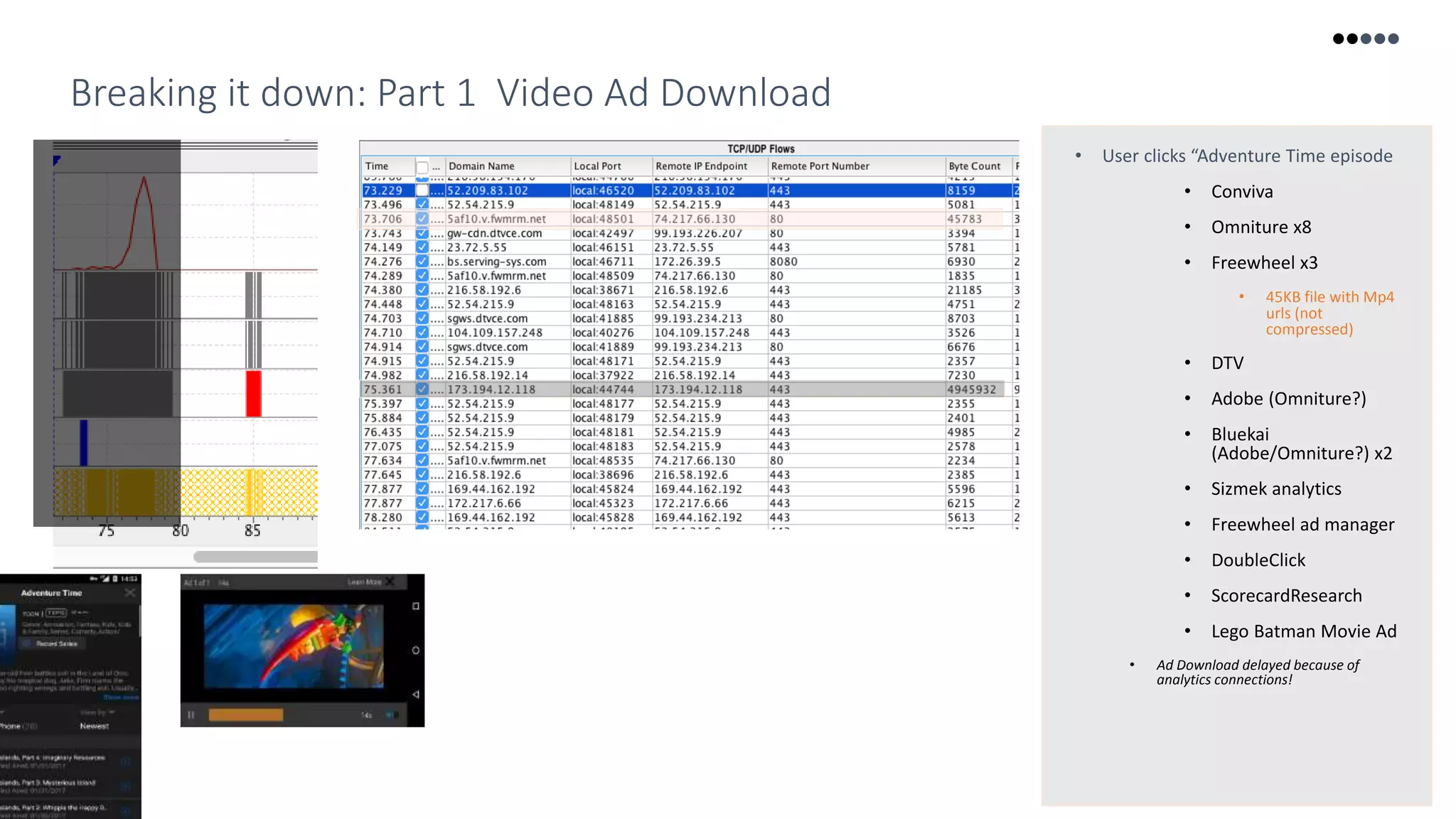
Task: Tap play icon for Islands Part 2 episode
Action: 125,811
